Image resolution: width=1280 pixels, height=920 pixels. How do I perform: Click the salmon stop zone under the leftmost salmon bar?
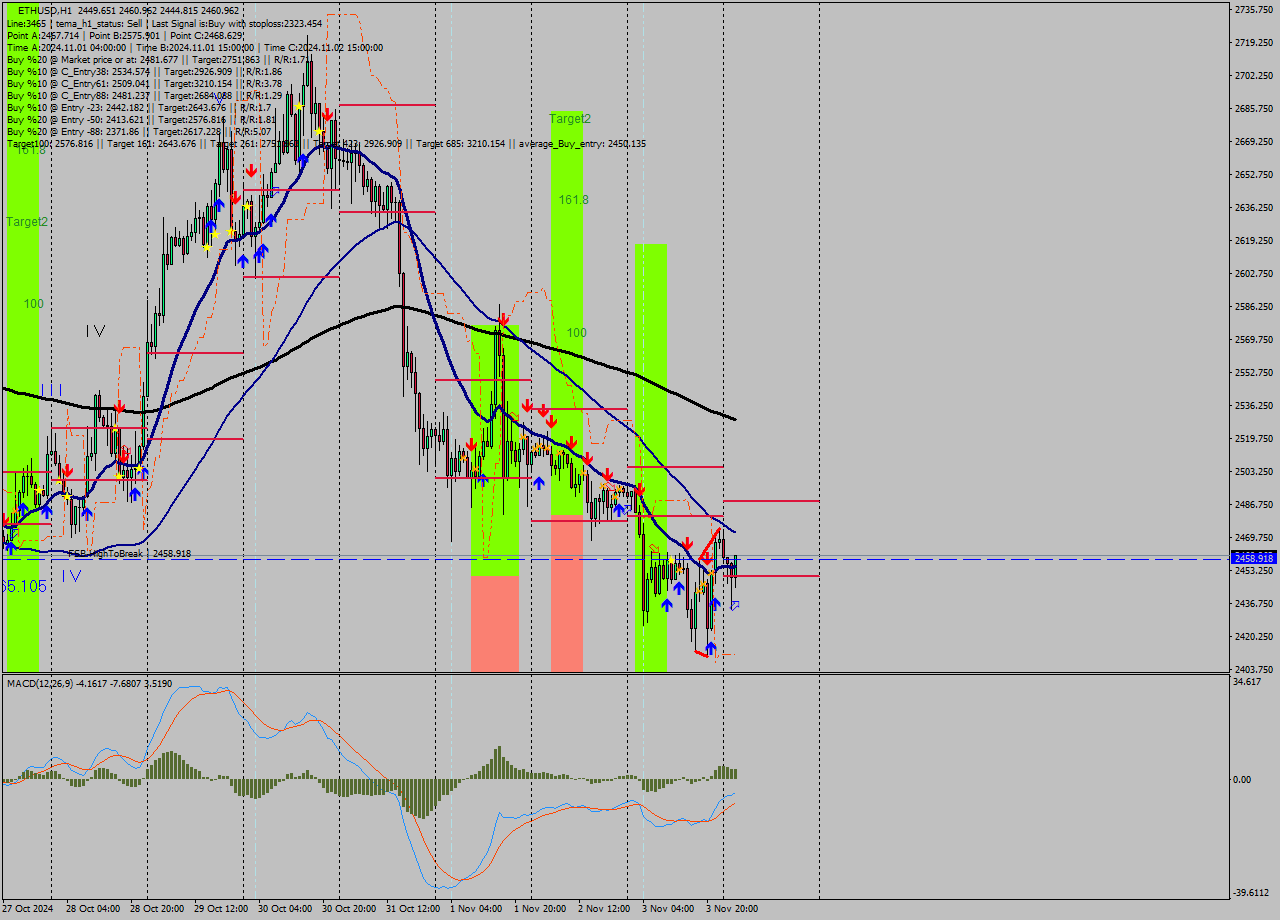495,623
